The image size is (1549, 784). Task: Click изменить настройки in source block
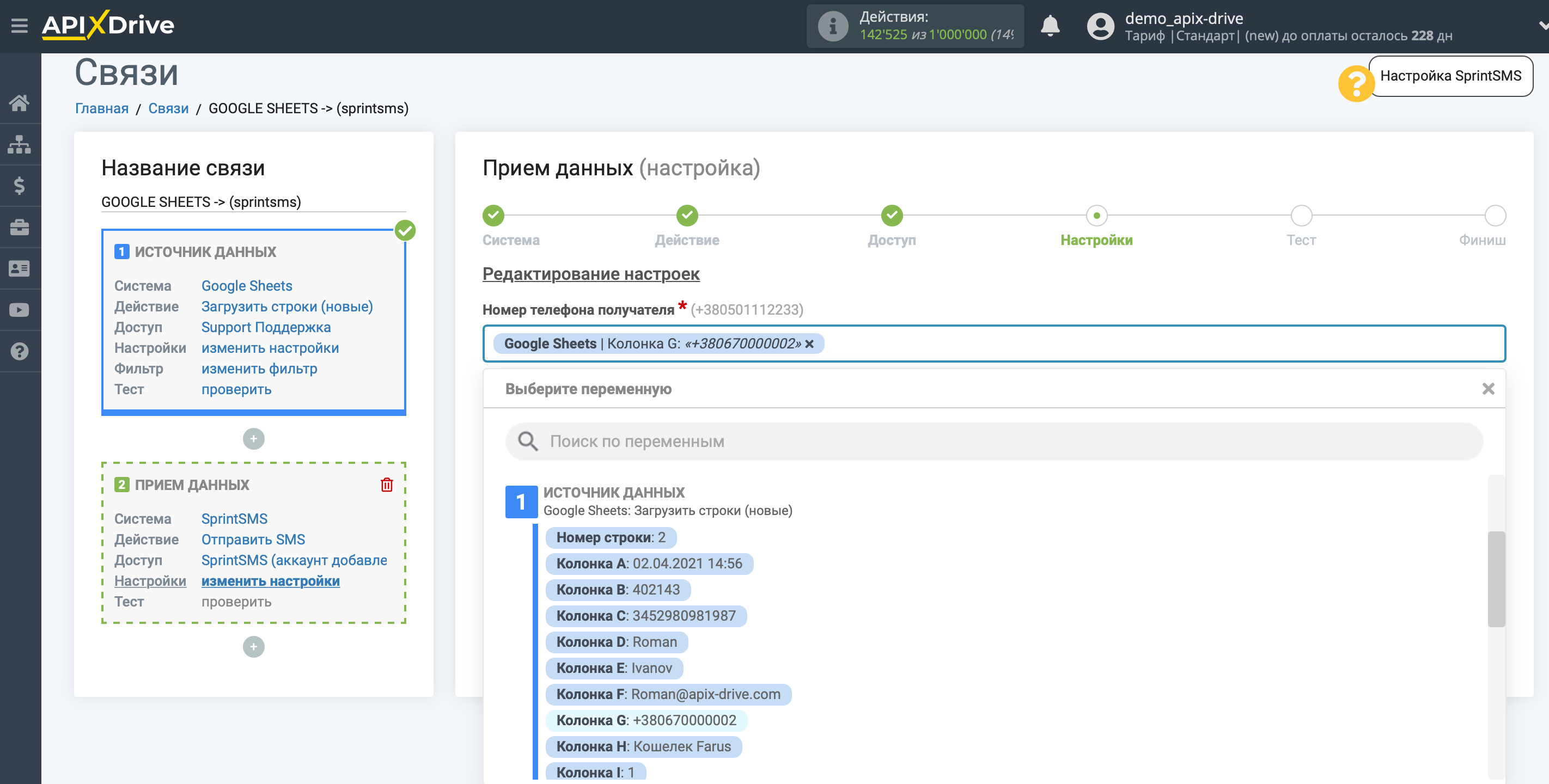(270, 348)
